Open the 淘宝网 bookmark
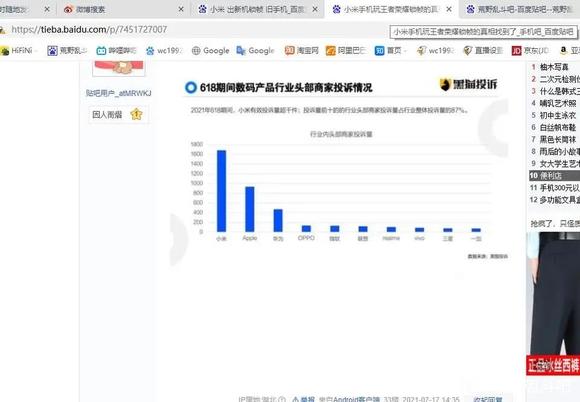Viewport: 580px width, 402px height. 301,51
